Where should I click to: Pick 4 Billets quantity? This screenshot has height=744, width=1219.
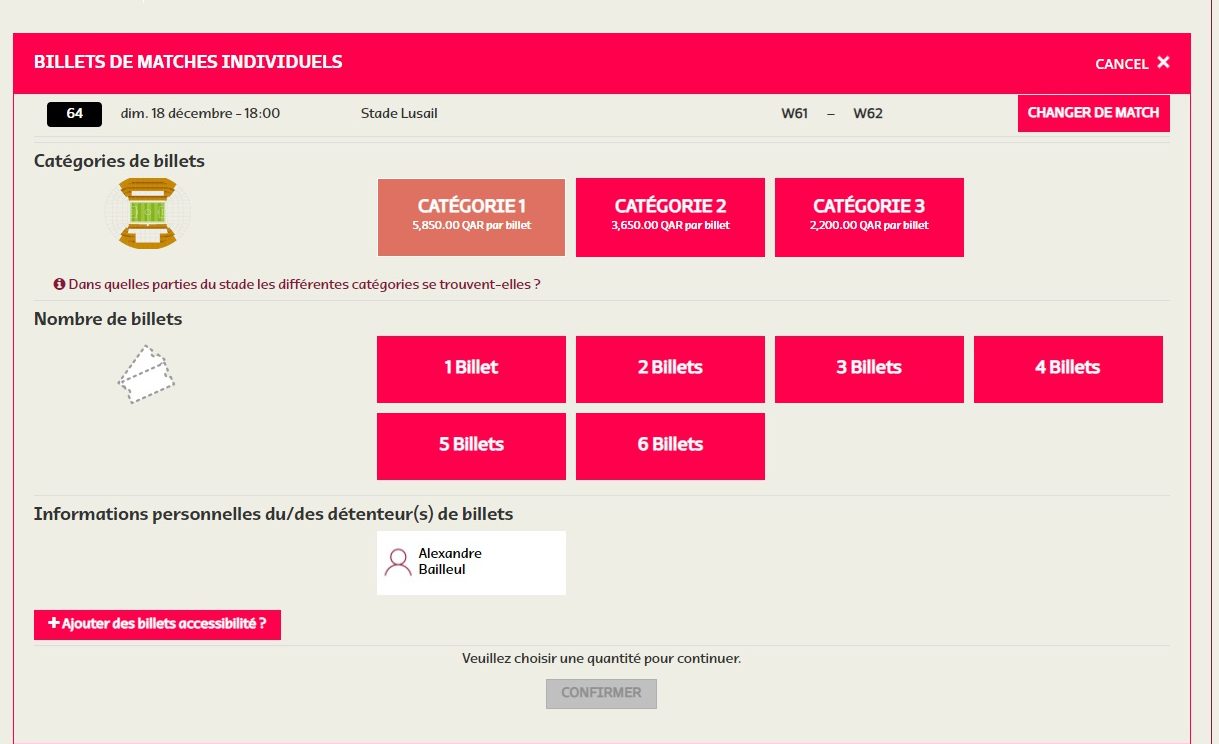click(x=1067, y=369)
